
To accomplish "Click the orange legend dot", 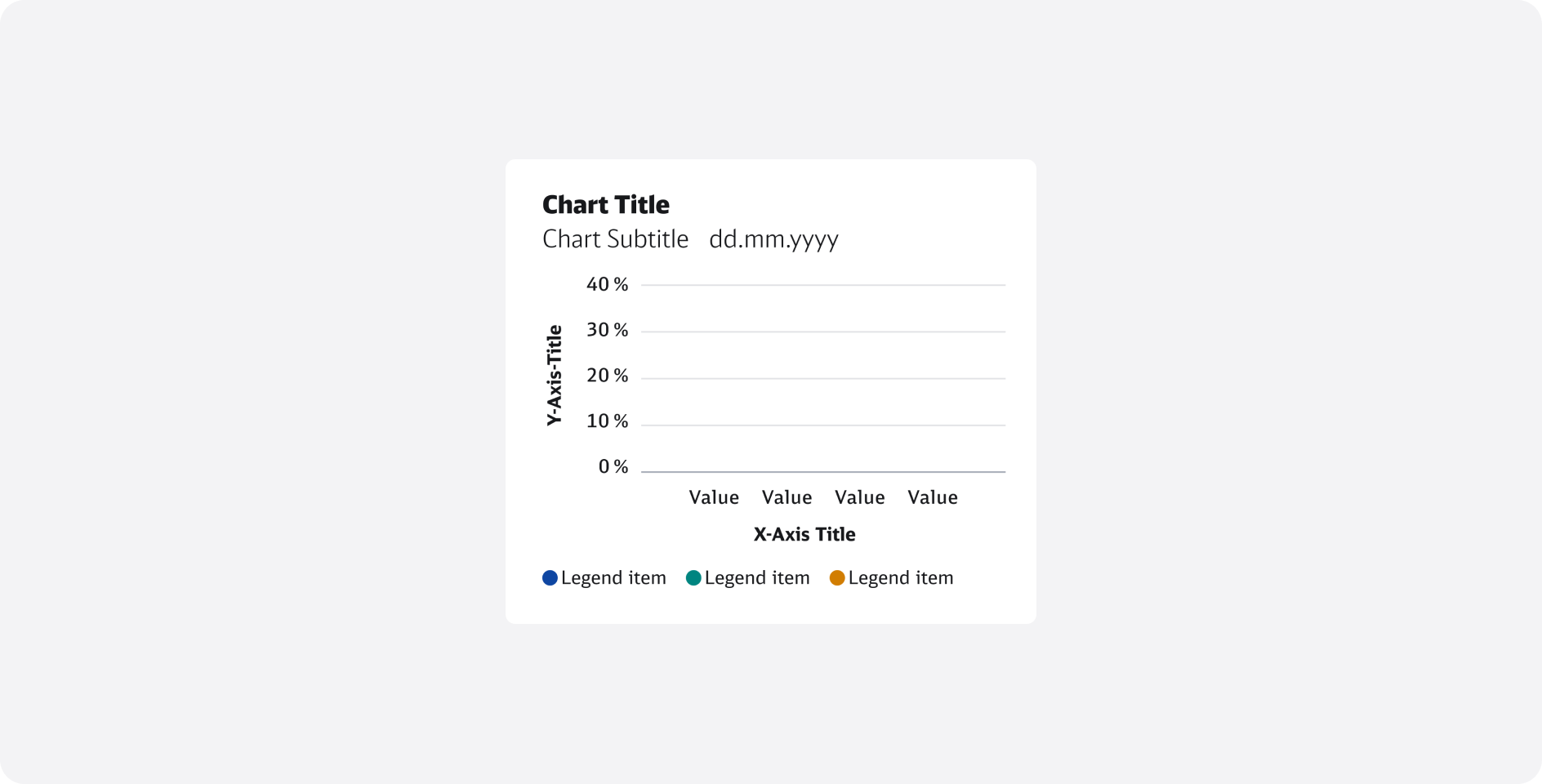I will click(x=837, y=578).
